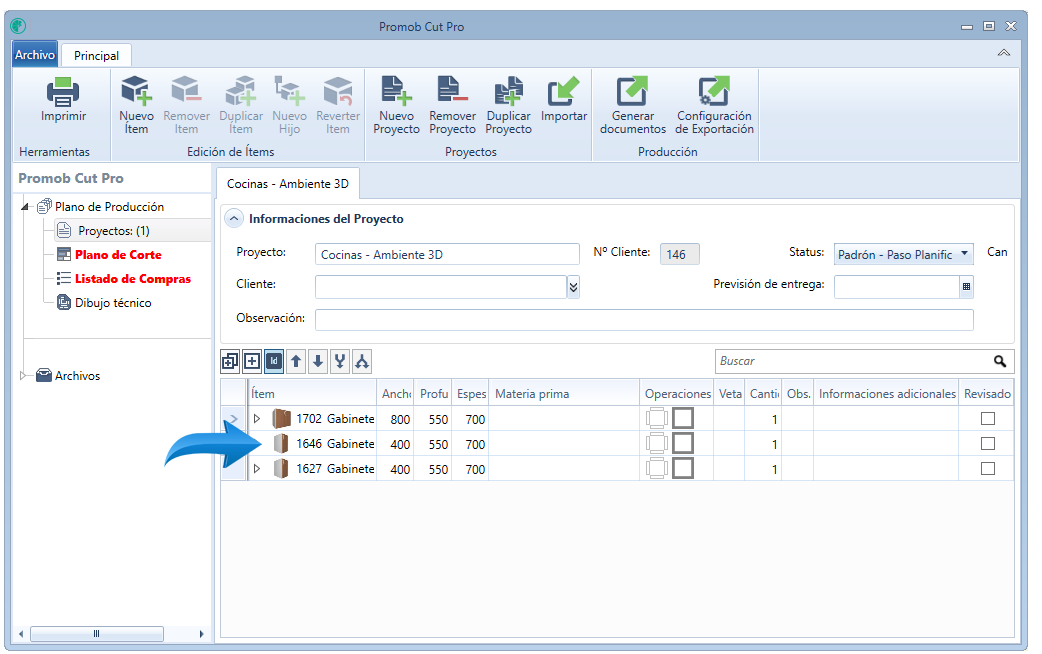Sort by the Materia prima column header
The height and width of the screenshot is (654, 1042).
point(565,393)
